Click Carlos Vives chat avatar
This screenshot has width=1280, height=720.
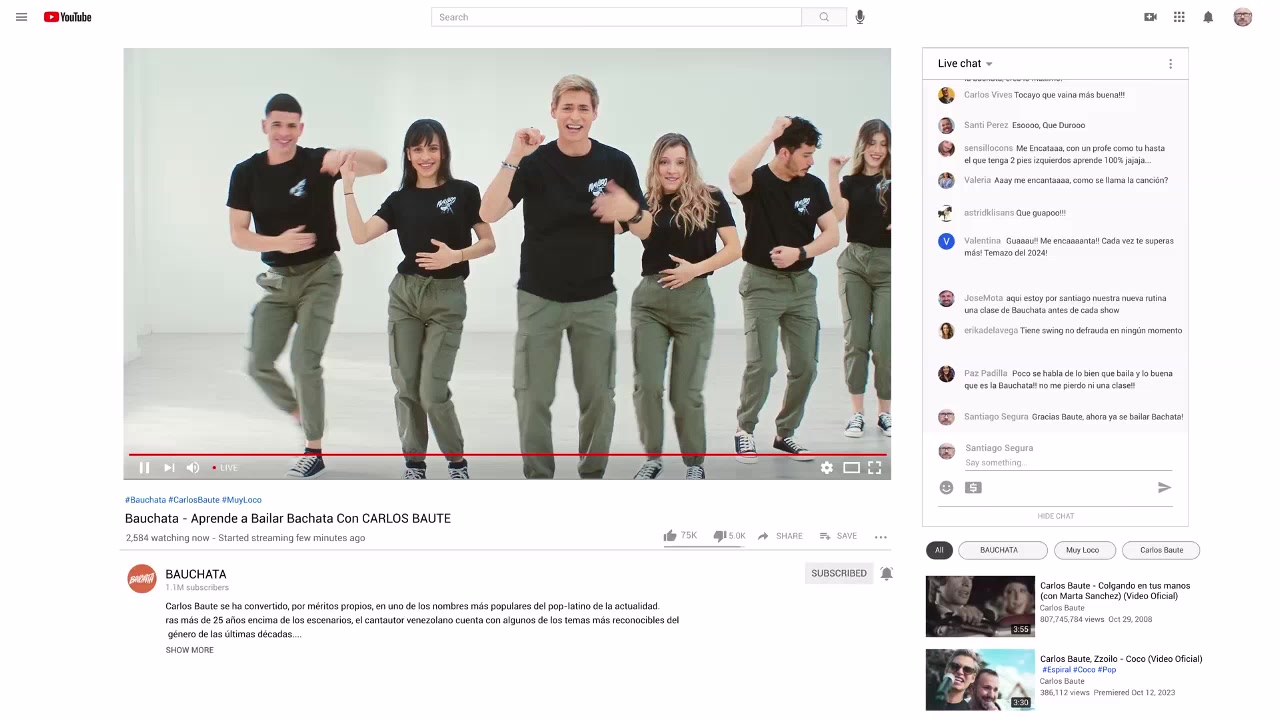tap(946, 95)
